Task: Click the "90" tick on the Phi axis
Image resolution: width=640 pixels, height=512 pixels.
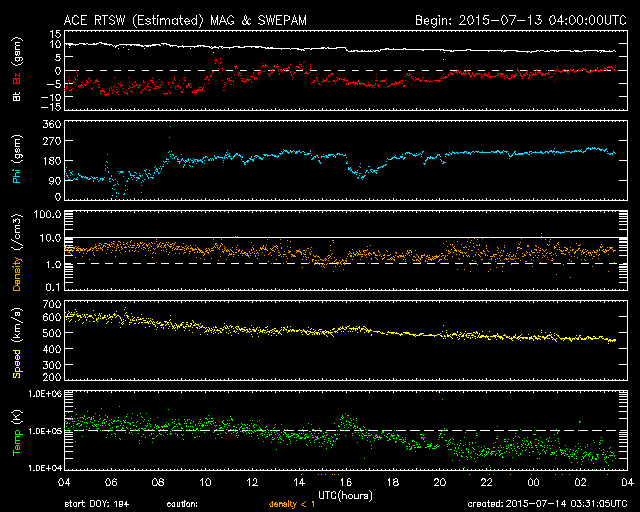Action: click(55, 180)
